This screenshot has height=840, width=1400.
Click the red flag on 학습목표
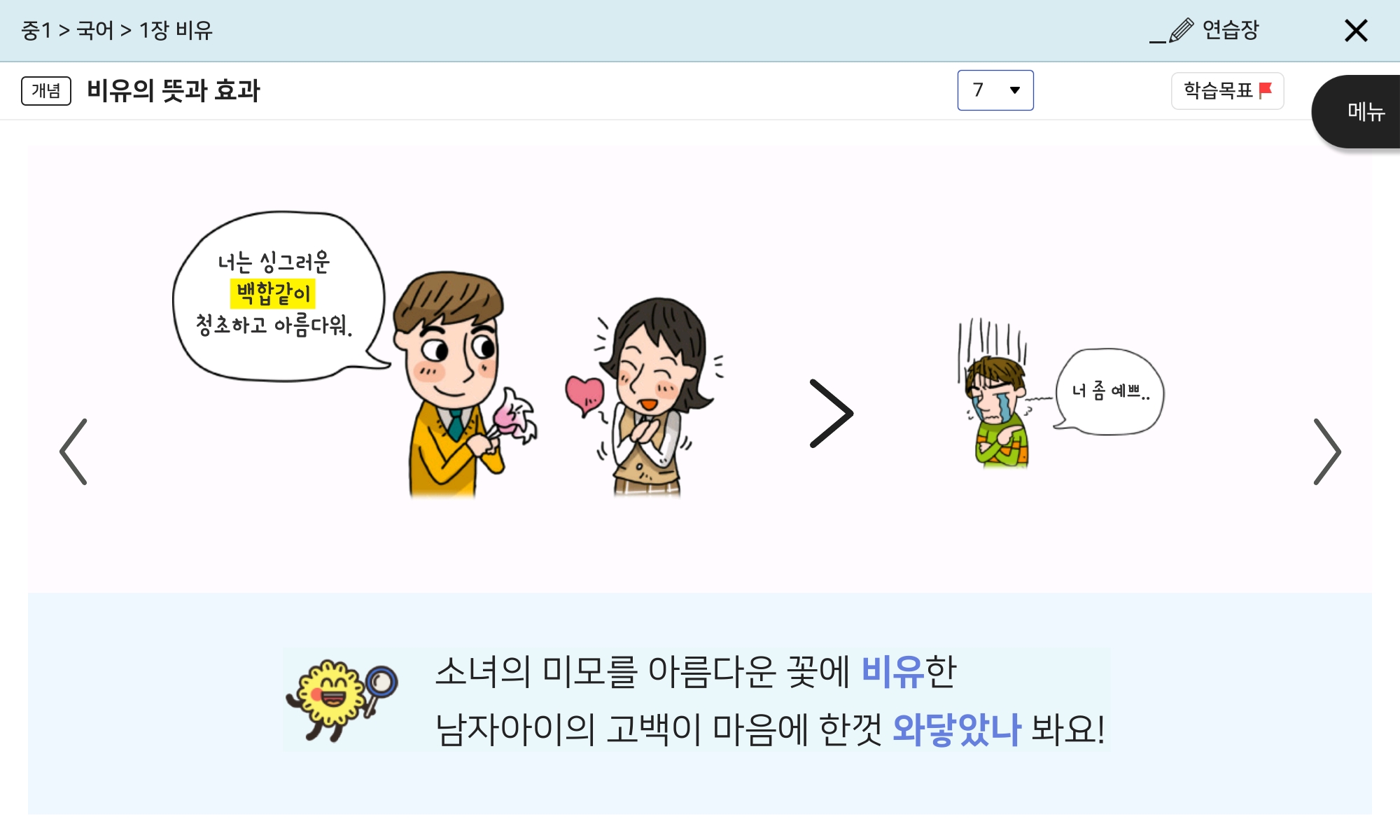(x=1266, y=90)
